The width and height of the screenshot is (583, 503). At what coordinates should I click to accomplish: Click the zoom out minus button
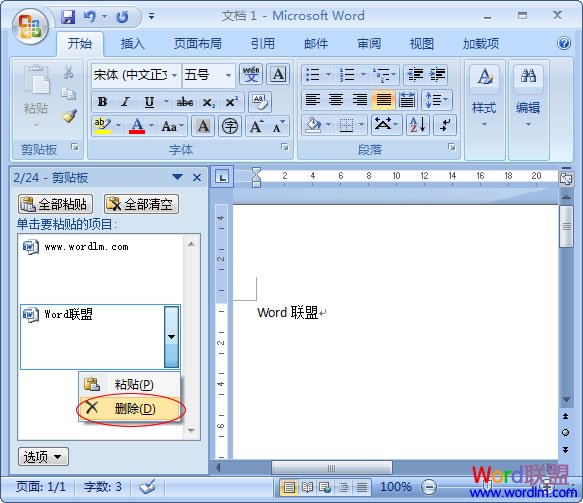pos(428,487)
